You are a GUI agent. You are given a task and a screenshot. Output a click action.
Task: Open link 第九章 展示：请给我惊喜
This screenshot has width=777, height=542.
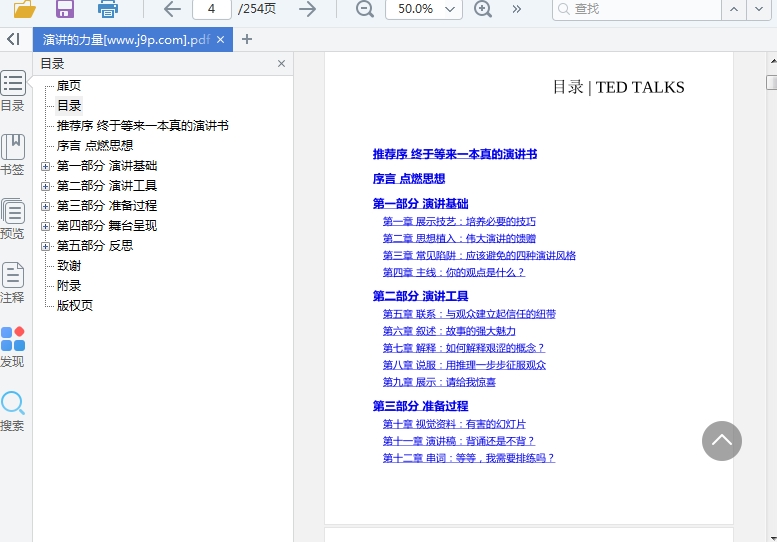[439, 381]
